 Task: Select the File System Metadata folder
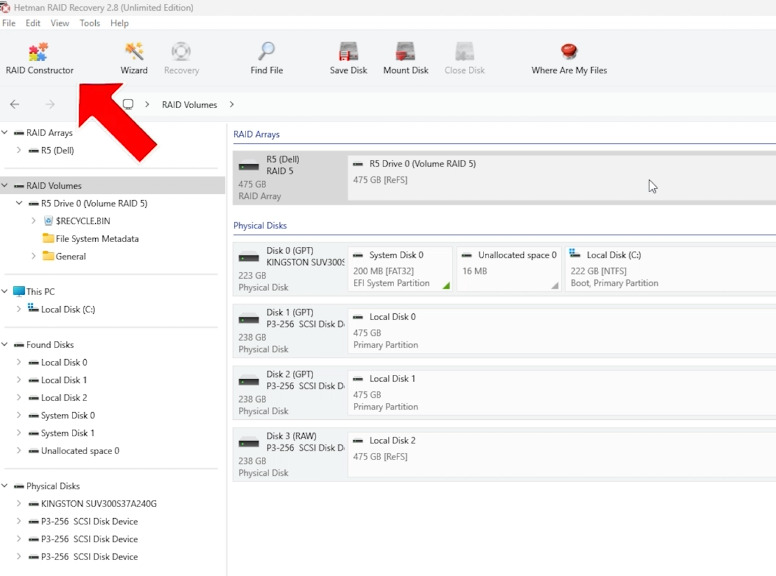(x=97, y=239)
